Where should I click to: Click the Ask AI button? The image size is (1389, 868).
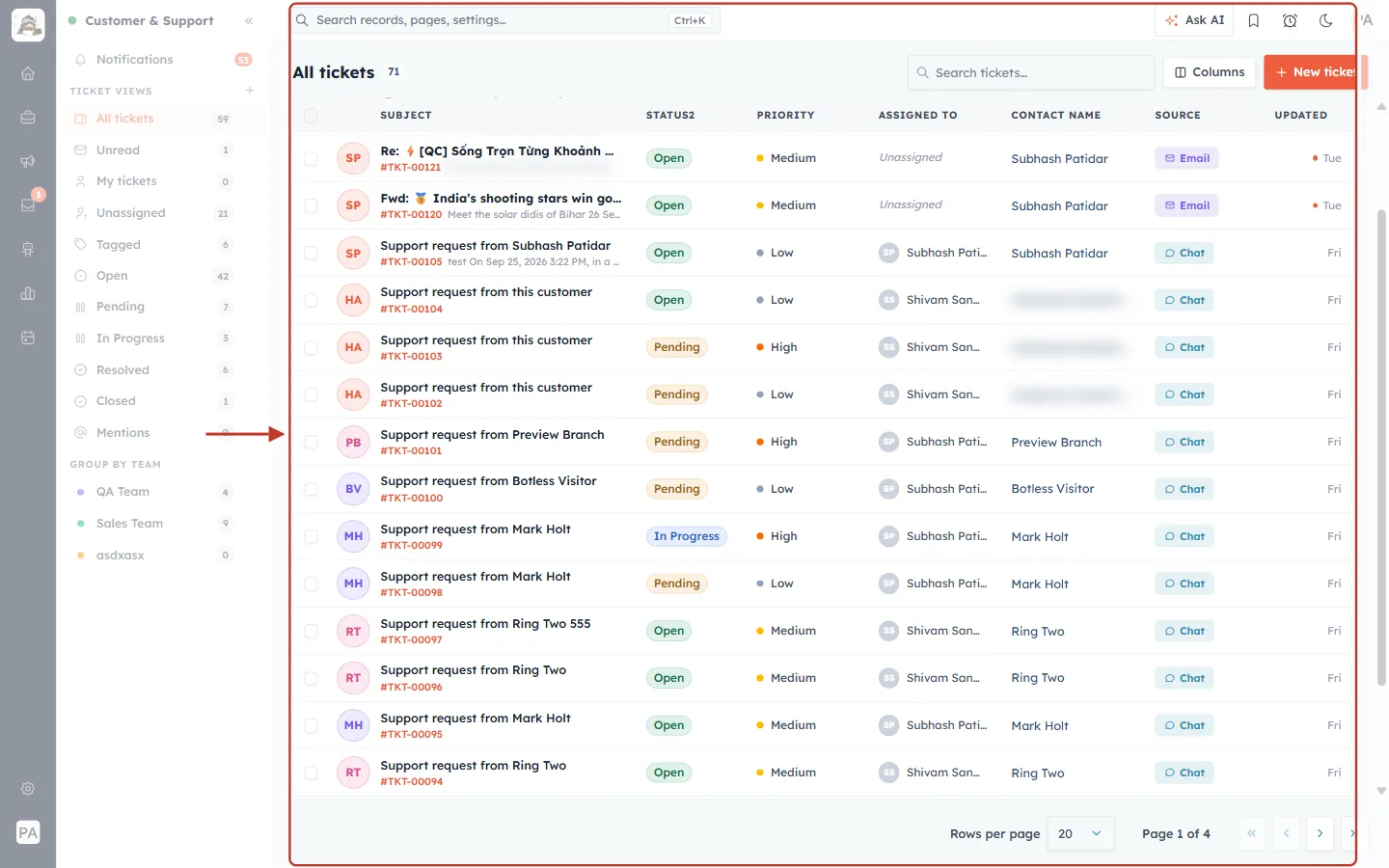(1194, 20)
